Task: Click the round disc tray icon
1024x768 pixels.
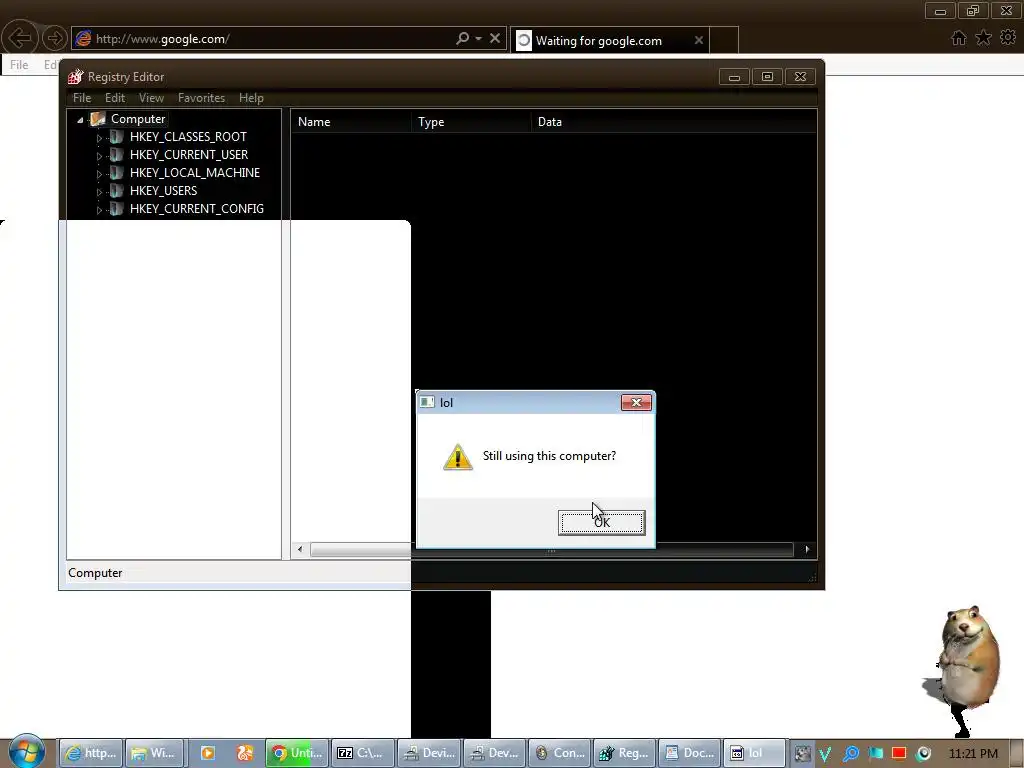Action: (x=923, y=754)
